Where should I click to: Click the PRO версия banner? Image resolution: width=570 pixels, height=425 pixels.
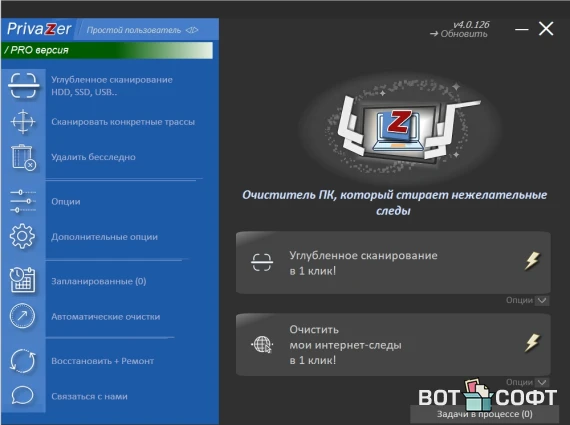click(x=107, y=50)
